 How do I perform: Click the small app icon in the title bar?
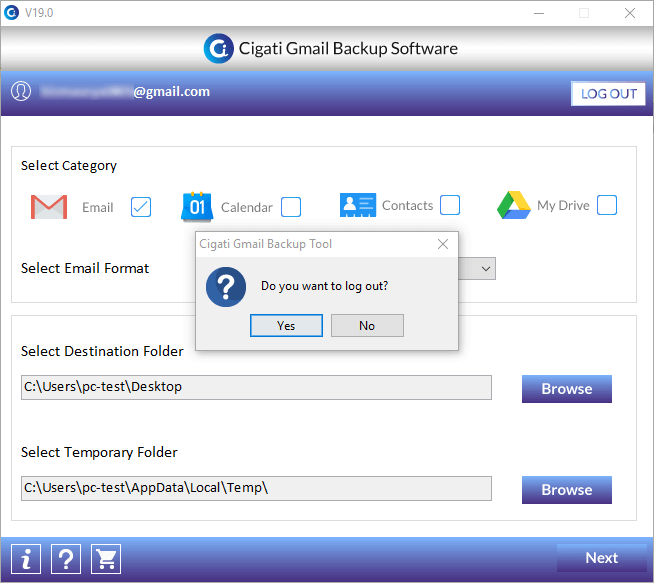pos(11,13)
